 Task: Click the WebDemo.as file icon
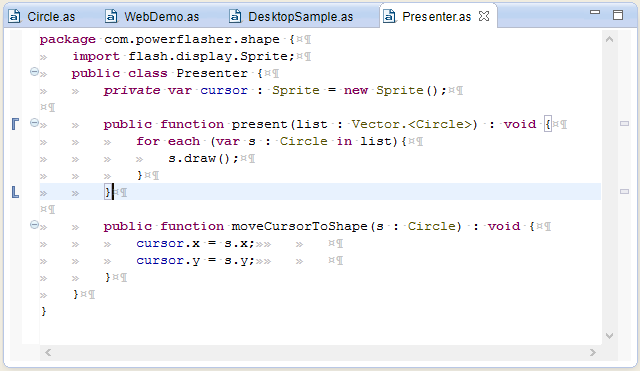point(111,17)
